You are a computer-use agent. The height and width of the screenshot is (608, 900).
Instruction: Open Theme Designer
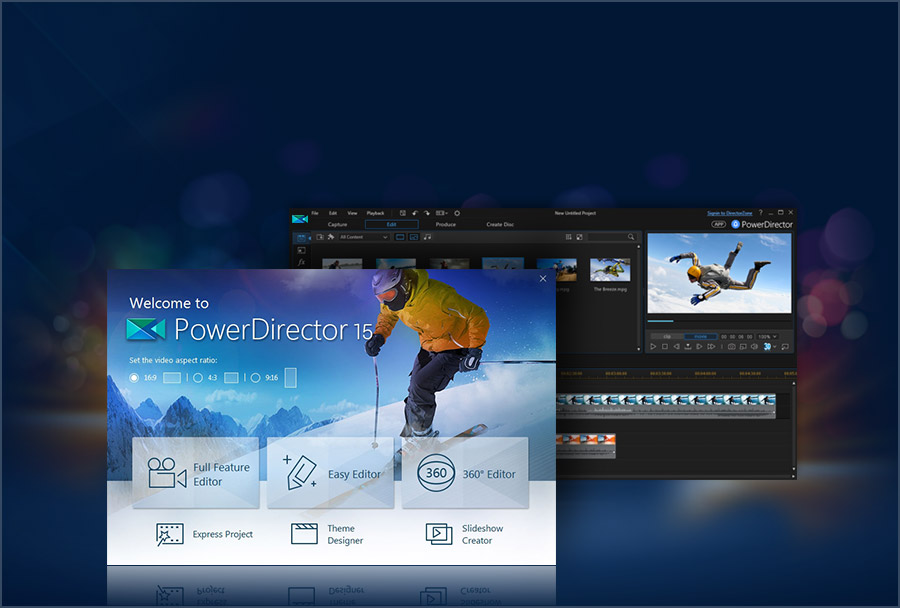[327, 534]
